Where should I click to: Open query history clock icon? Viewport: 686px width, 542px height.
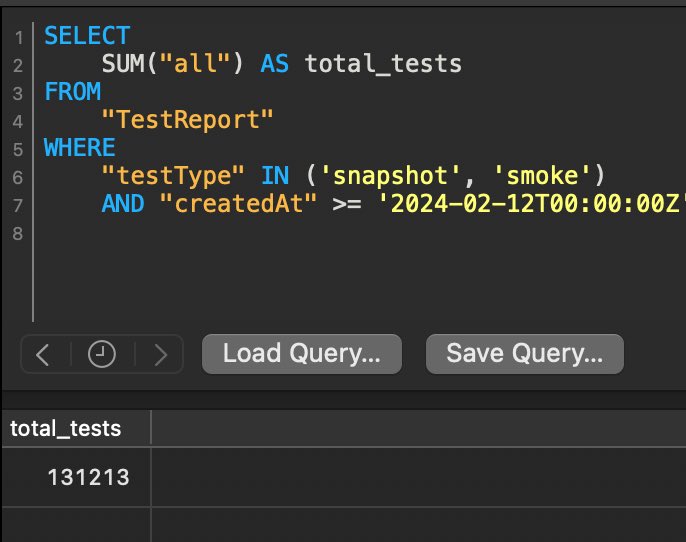tap(102, 354)
